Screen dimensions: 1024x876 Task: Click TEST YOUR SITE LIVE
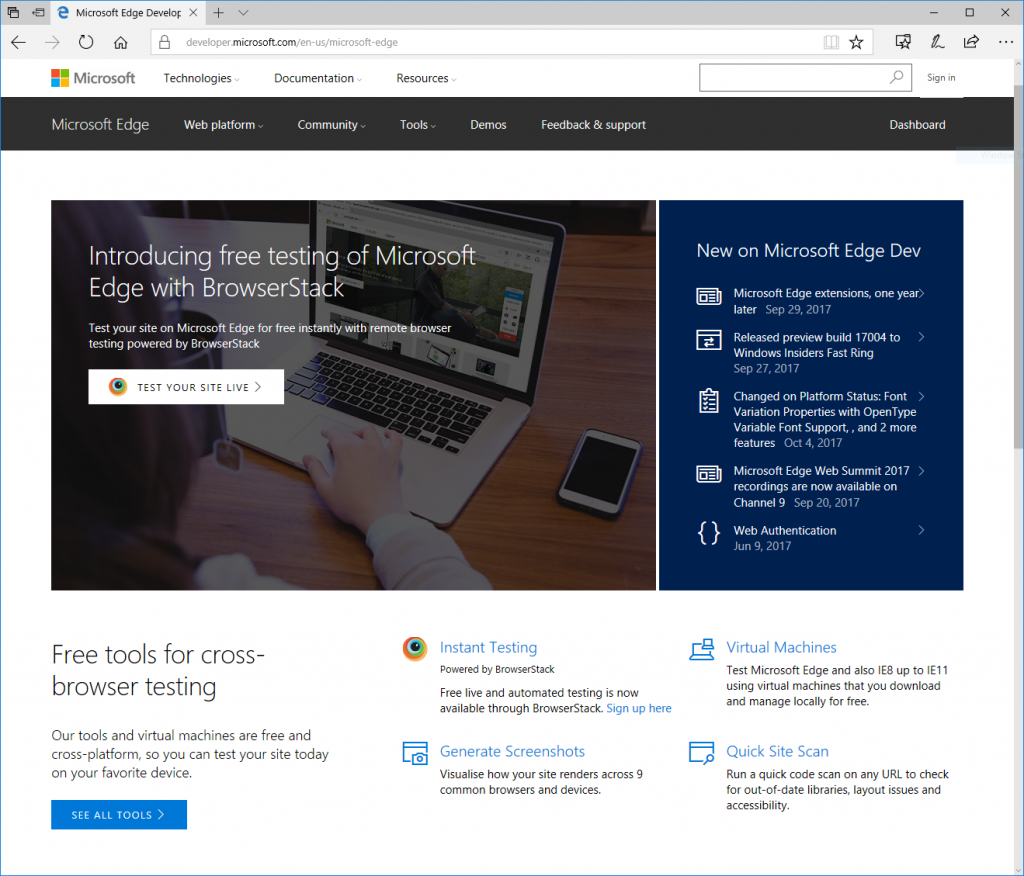(x=186, y=386)
